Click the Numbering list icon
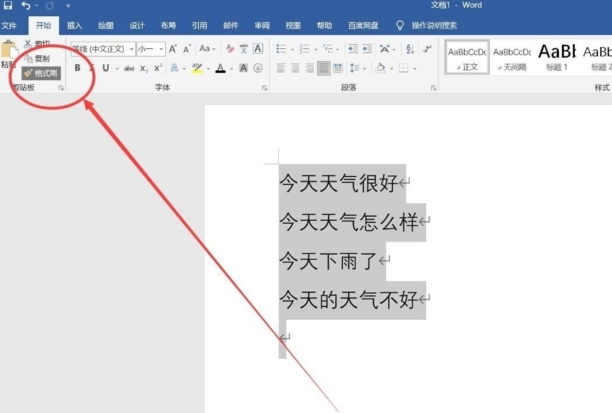 click(304, 49)
